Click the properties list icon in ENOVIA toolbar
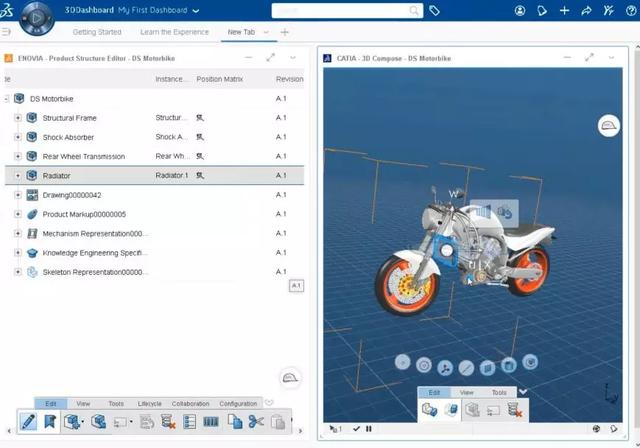Screen dimensions: 640x448 pos(189,421)
